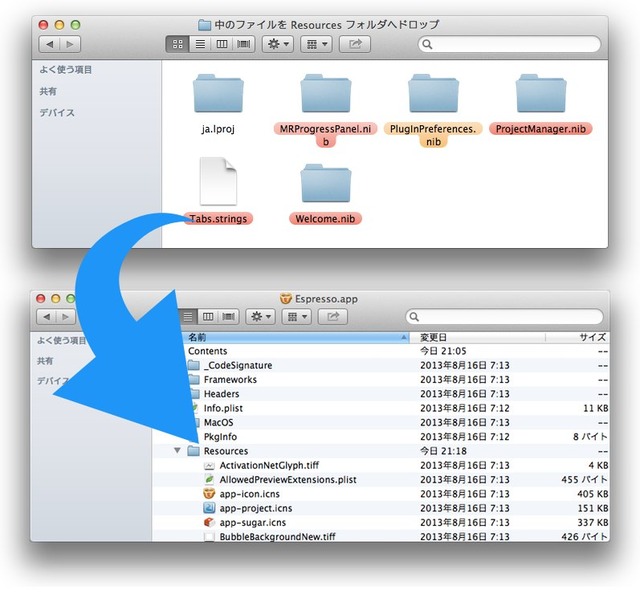This screenshot has height=594, width=640.
Task: Select the app-icon.icns Espresso icon
Action: [209, 494]
